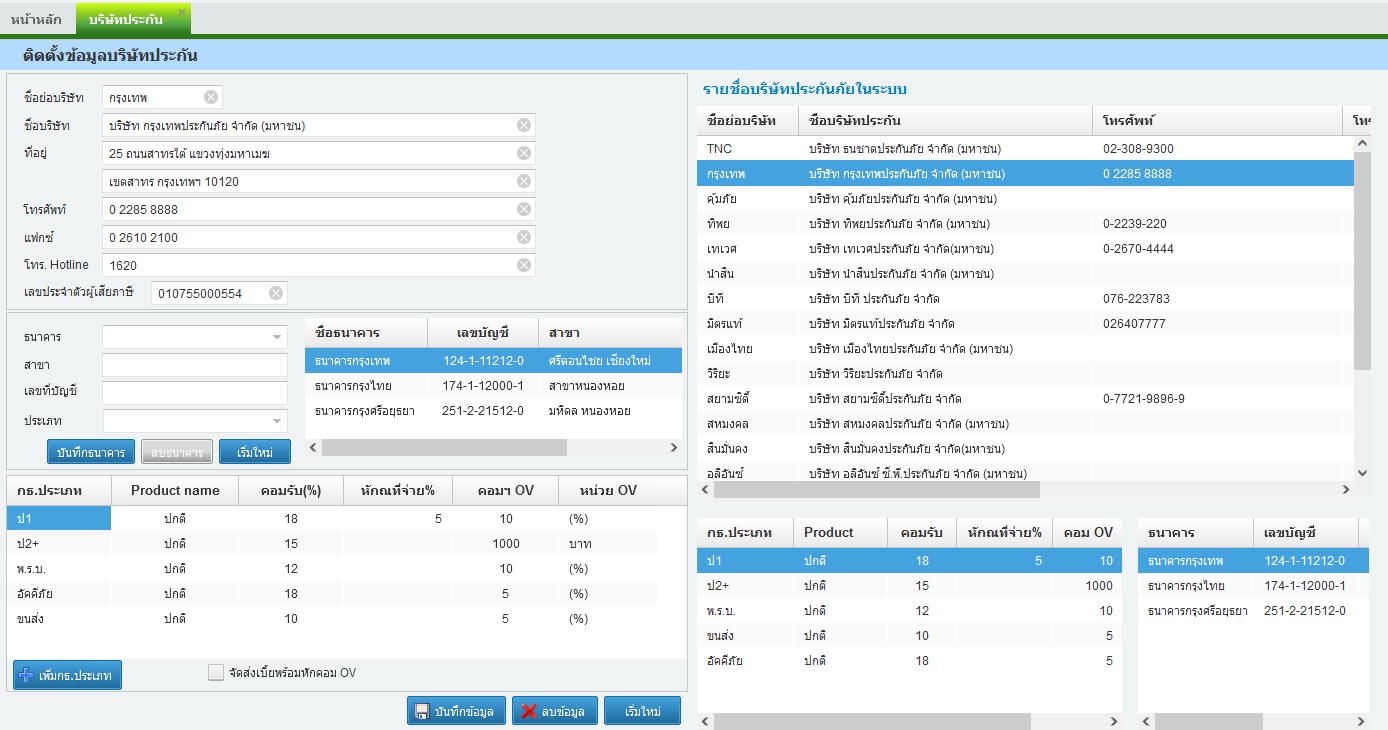Image resolution: width=1388 pixels, height=730 pixels.
Task: Click the up arrow of company list scrollbar
Action: 1361,144
